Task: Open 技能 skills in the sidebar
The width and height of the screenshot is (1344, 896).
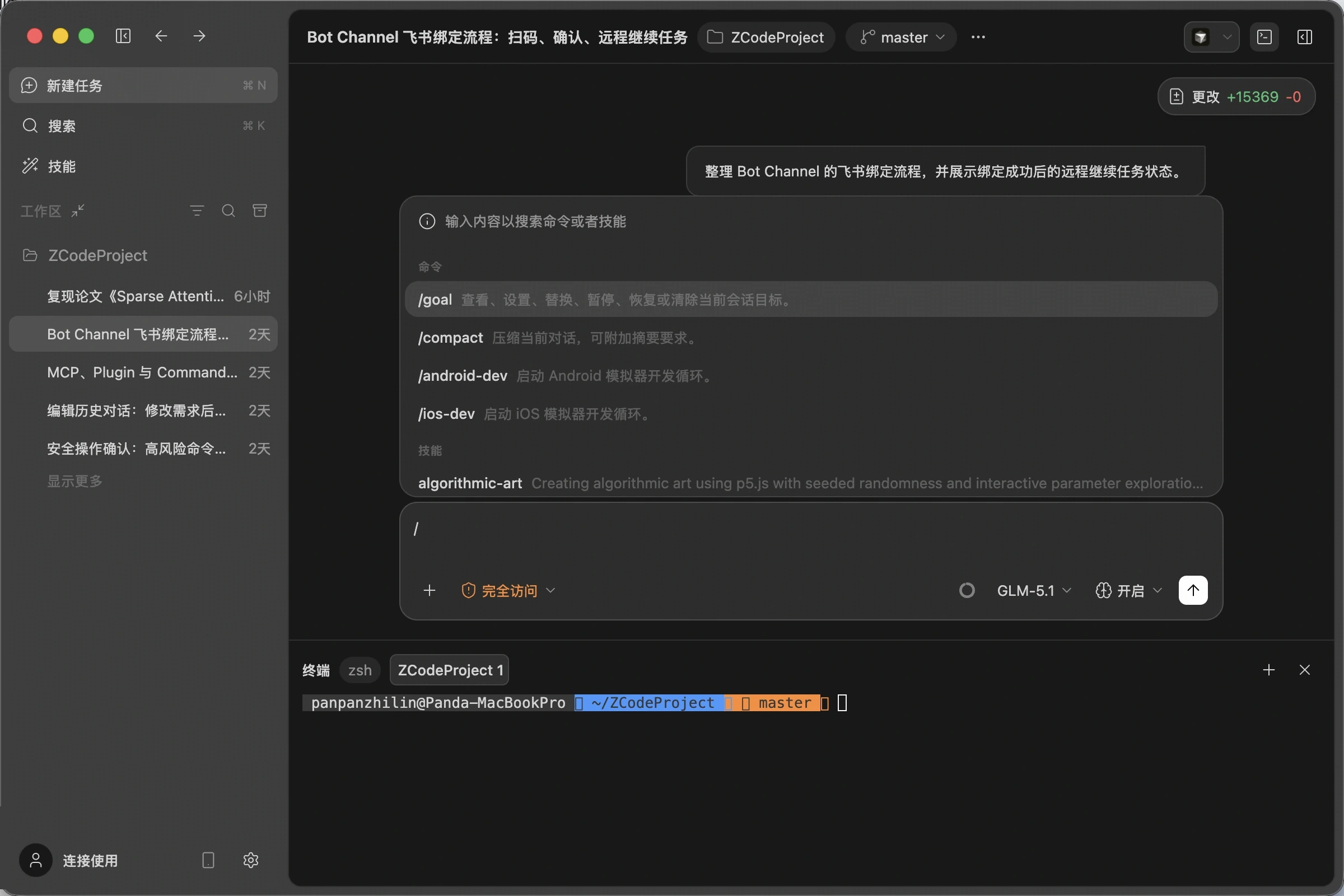Action: (143, 166)
